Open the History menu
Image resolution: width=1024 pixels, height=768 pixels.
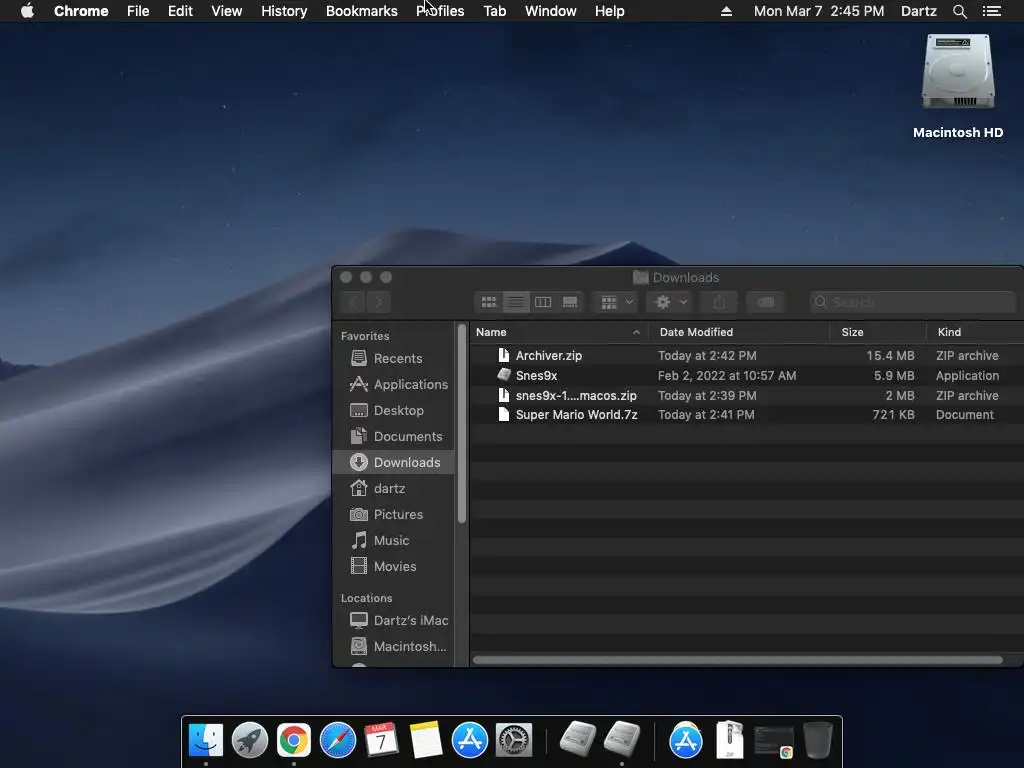point(284,11)
